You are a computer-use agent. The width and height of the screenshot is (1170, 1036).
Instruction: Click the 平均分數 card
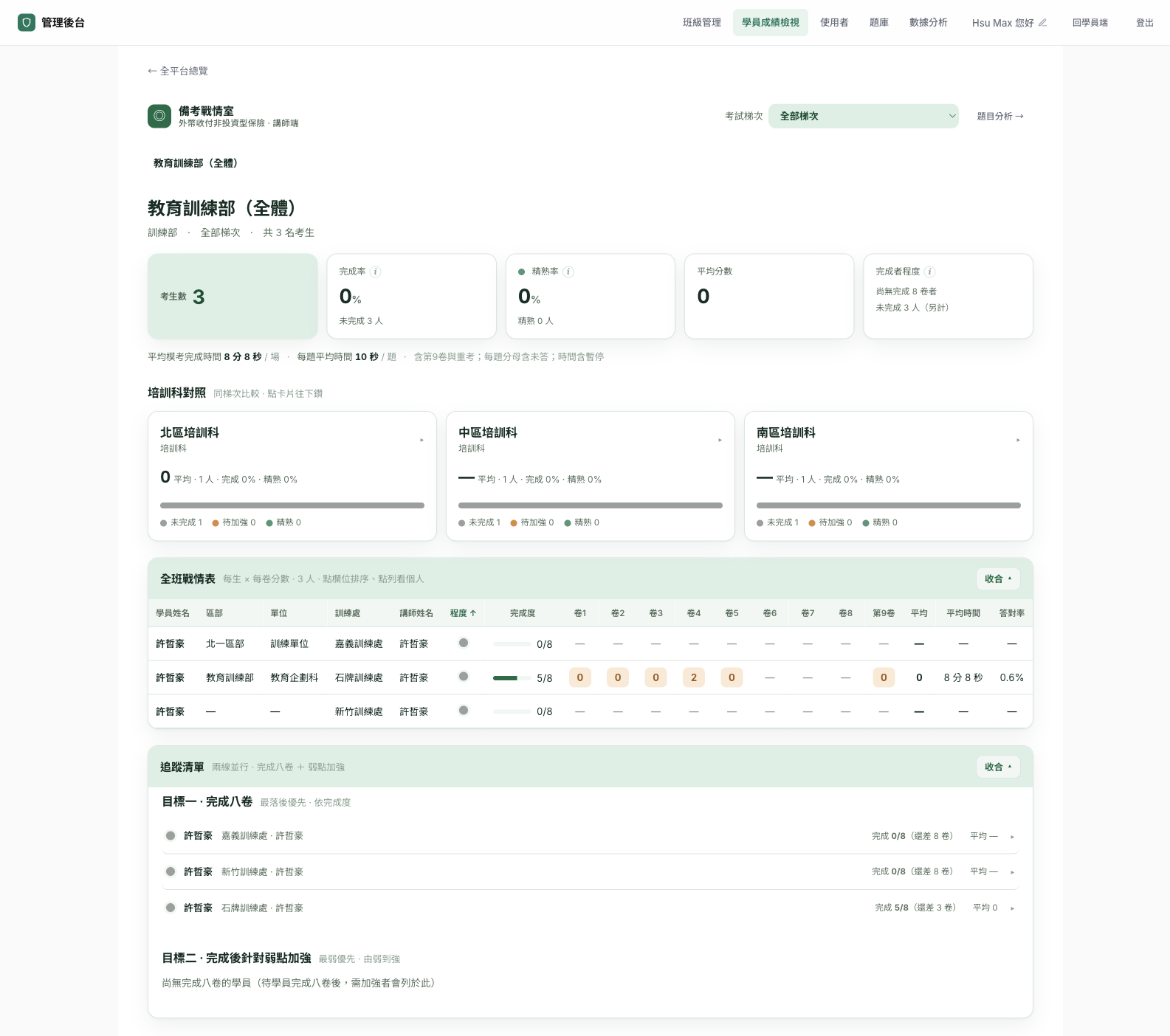click(769, 296)
